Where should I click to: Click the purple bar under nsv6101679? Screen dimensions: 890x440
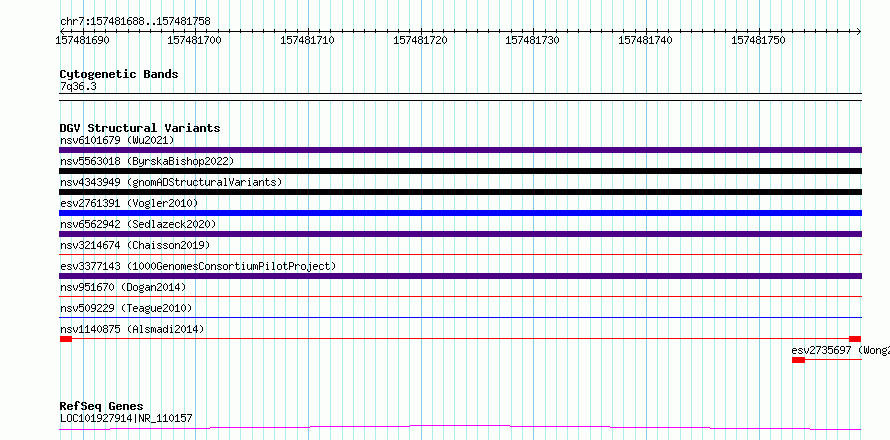460,150
